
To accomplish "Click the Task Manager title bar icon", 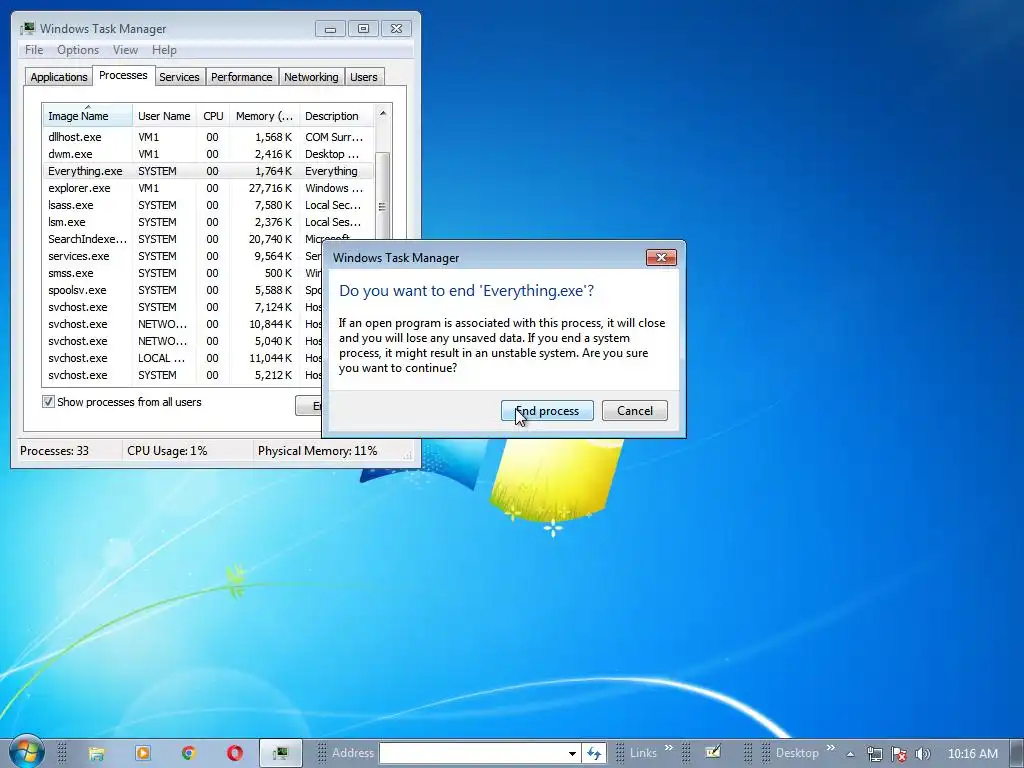I will (27, 29).
